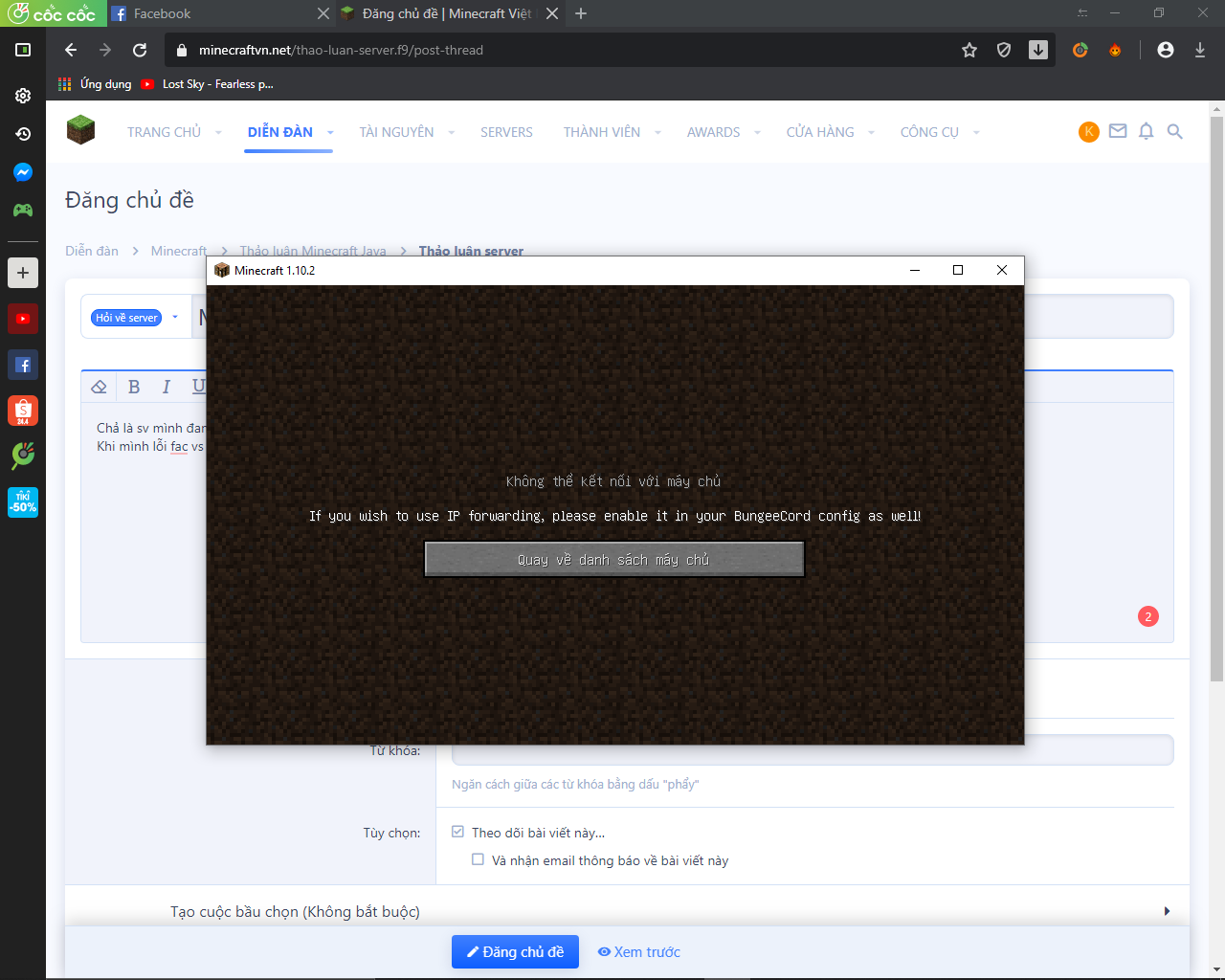The width and height of the screenshot is (1225, 980).
Task: Submit with the "Đăng chủ đề" button
Action: pos(515,951)
